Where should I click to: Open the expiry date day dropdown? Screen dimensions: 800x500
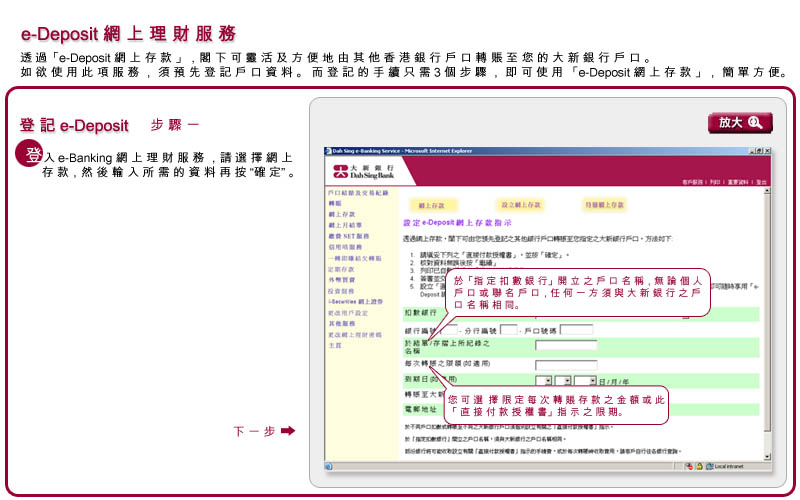click(544, 381)
